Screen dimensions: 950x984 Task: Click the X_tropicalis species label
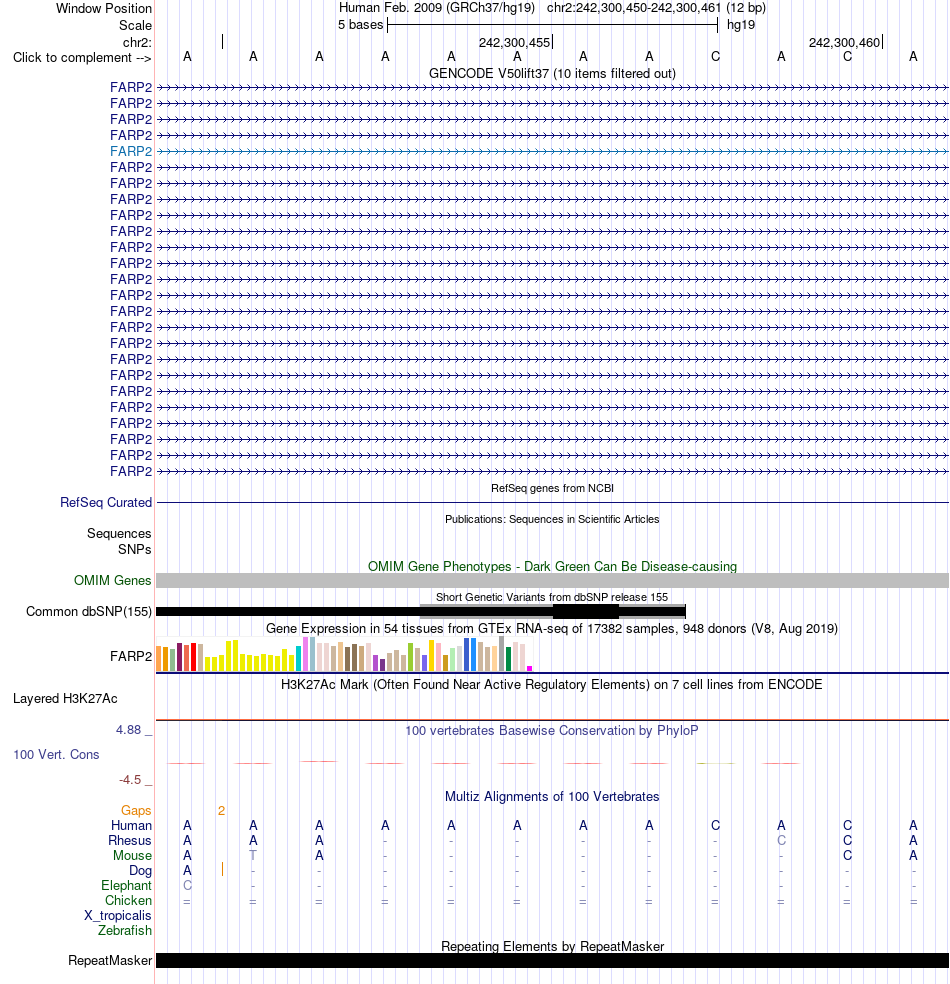[x=118, y=916]
